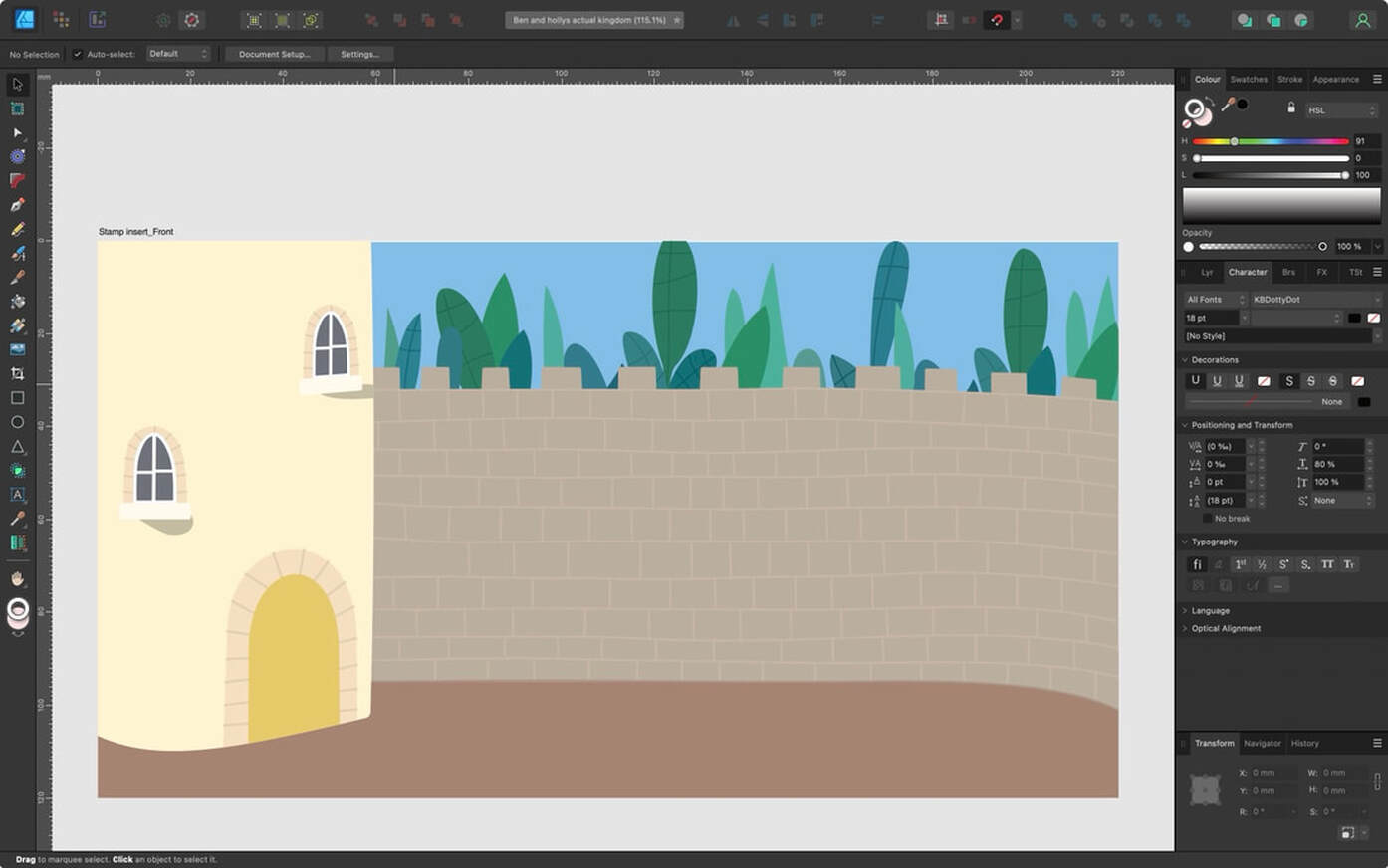The image size is (1388, 868).
Task: Expand the Language section
Action: coord(1185,611)
